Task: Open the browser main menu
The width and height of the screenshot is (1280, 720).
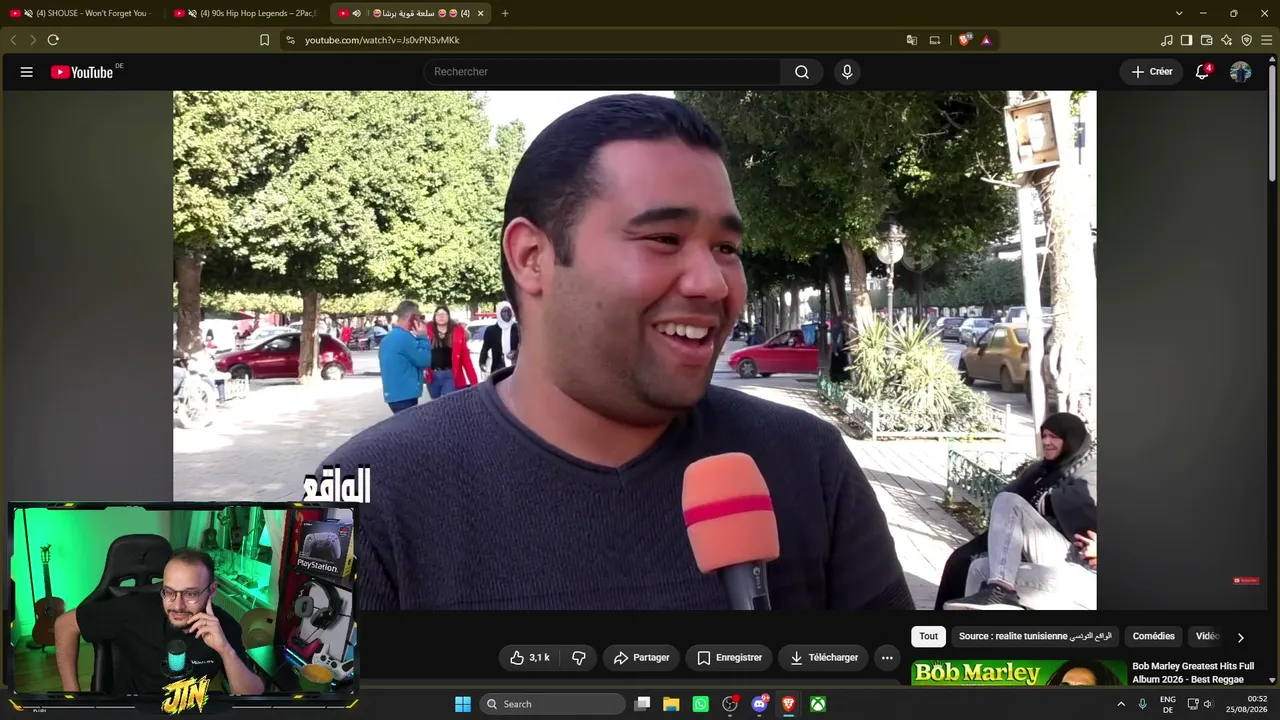Action: 1267,40
